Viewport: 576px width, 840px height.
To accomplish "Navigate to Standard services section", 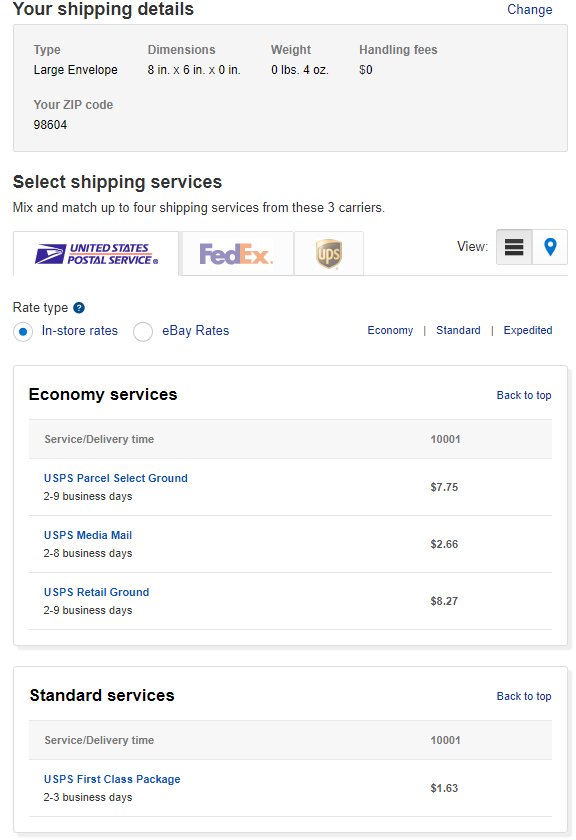I will pyautogui.click(x=458, y=329).
